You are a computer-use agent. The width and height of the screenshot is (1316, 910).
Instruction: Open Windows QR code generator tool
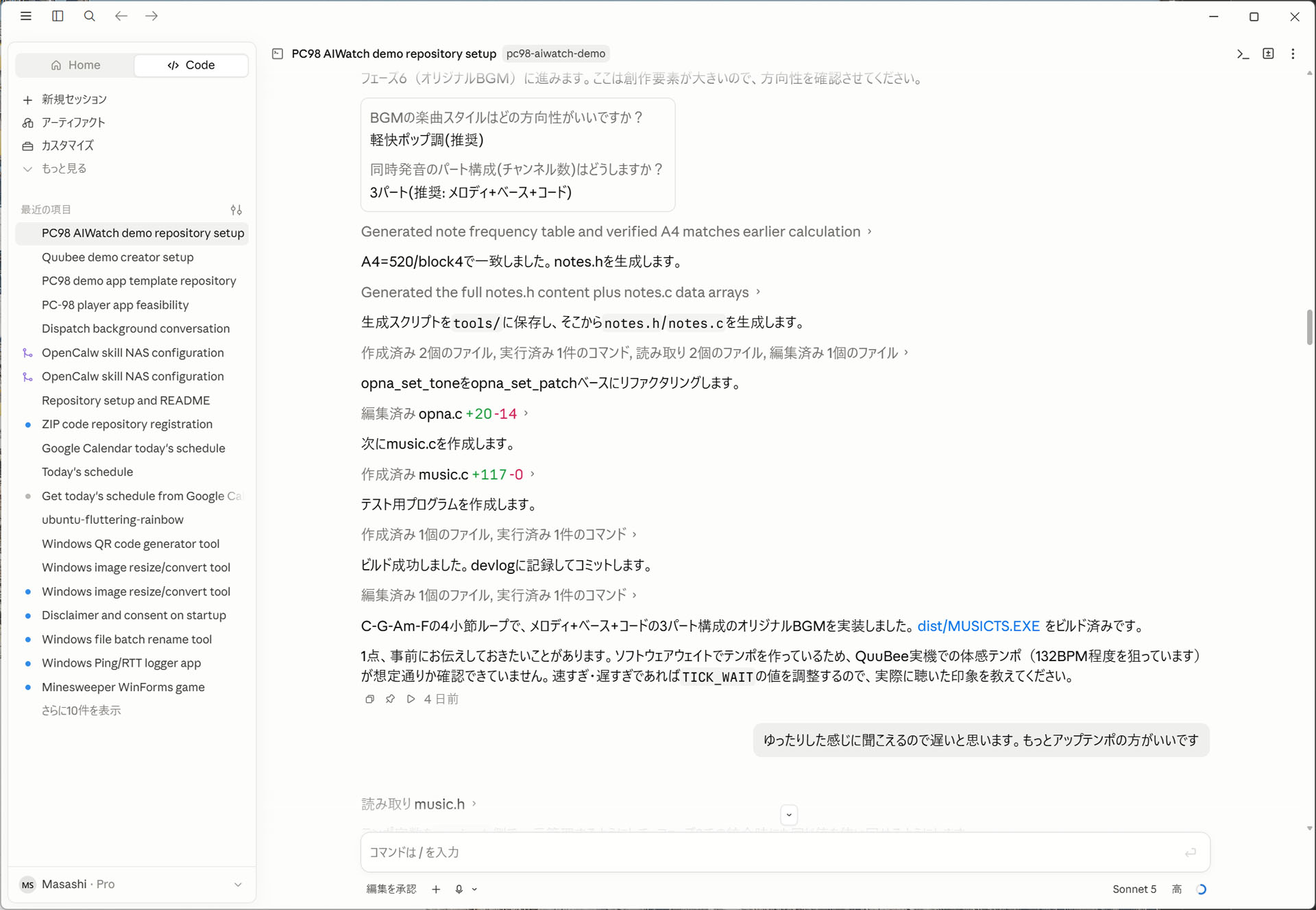click(x=131, y=544)
